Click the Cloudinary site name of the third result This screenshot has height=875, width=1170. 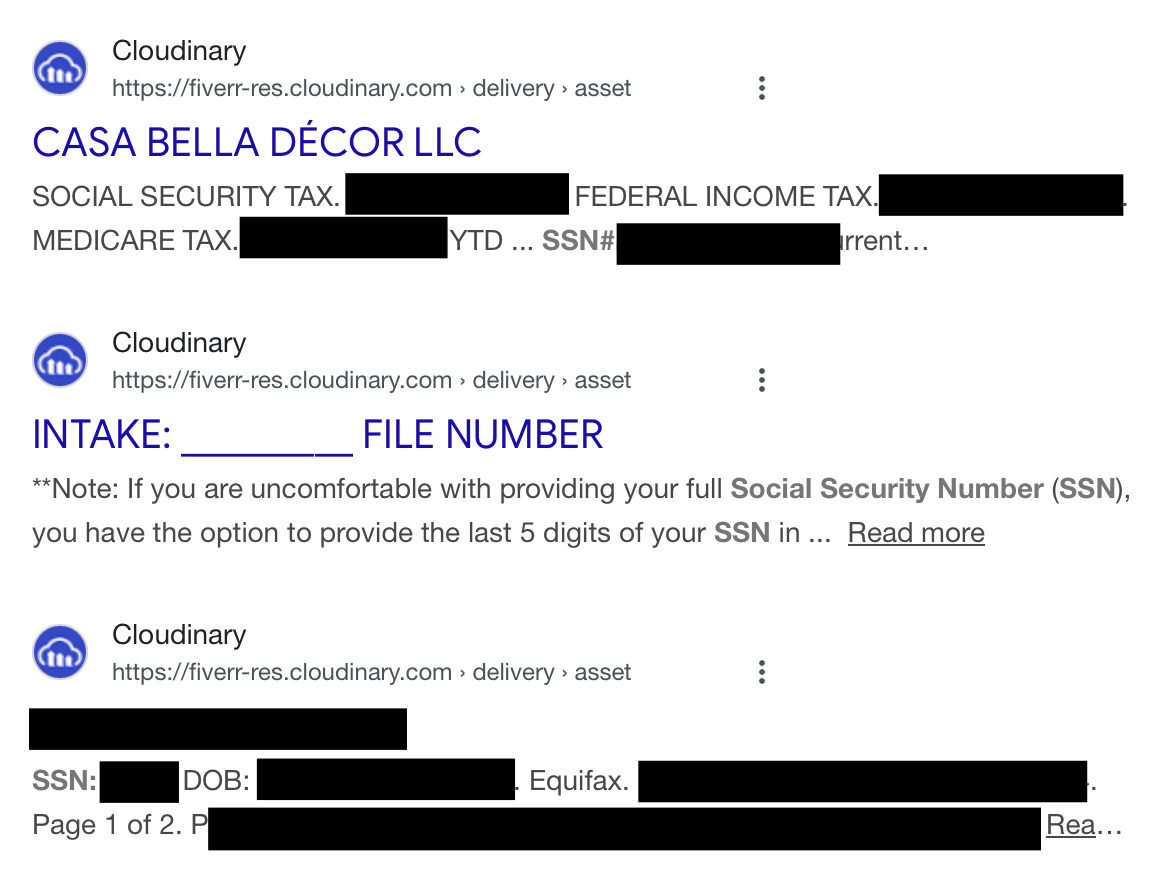pyautogui.click(x=179, y=635)
